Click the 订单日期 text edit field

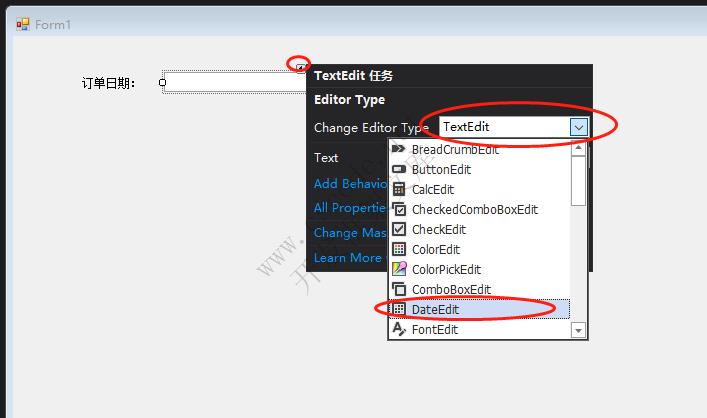pos(232,83)
